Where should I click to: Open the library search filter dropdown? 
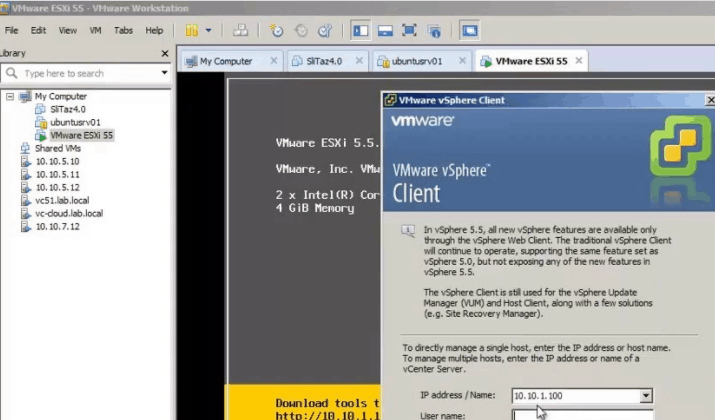tap(164, 73)
